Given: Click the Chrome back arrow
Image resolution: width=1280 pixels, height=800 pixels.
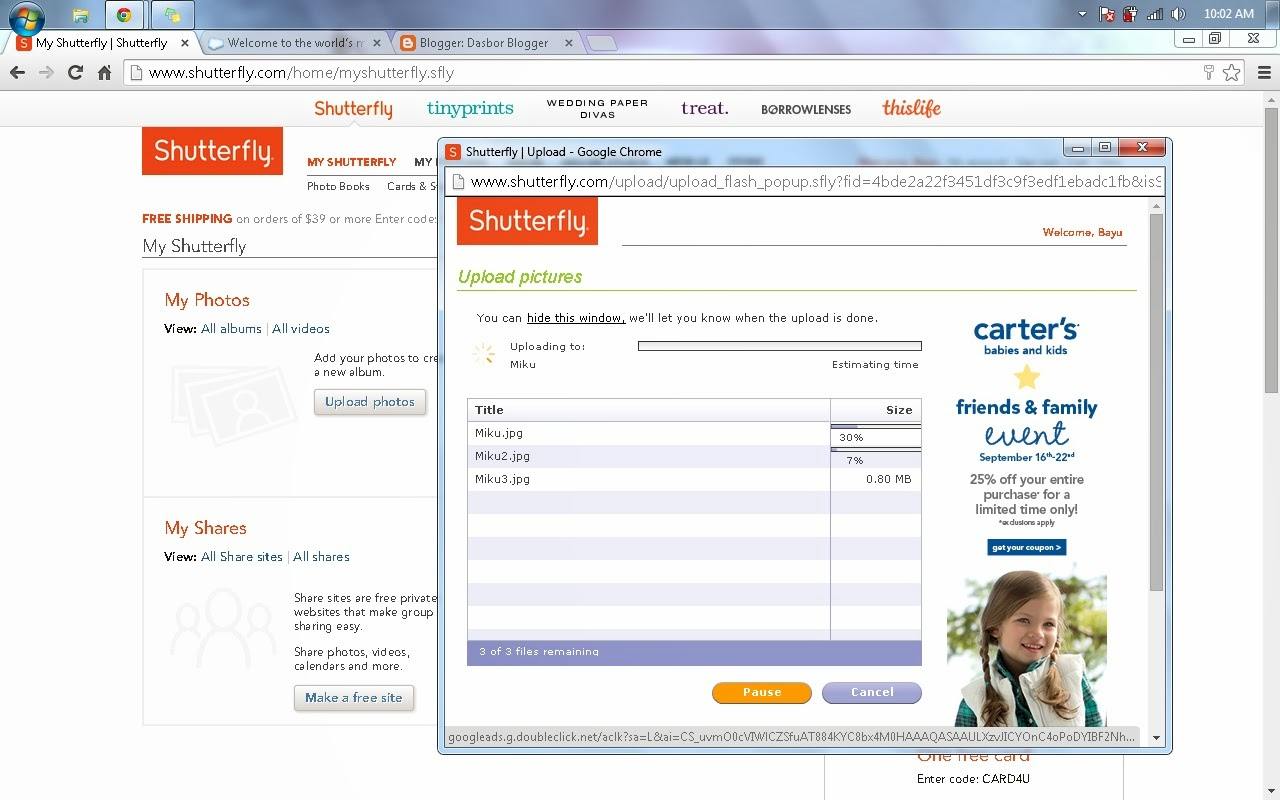Looking at the screenshot, I should [17, 72].
